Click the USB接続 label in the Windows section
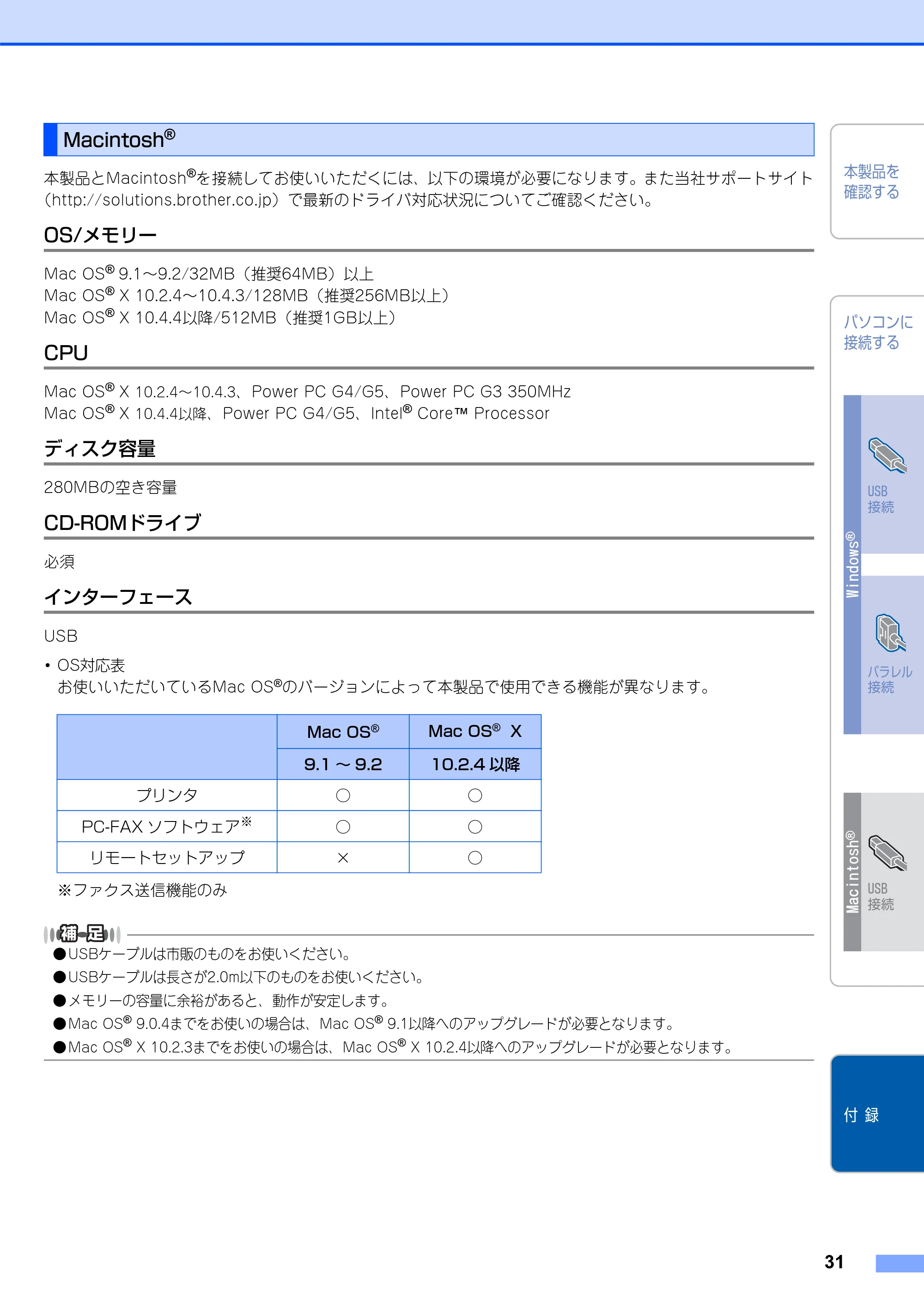Screen dimensions: 924x1308 point(881,499)
